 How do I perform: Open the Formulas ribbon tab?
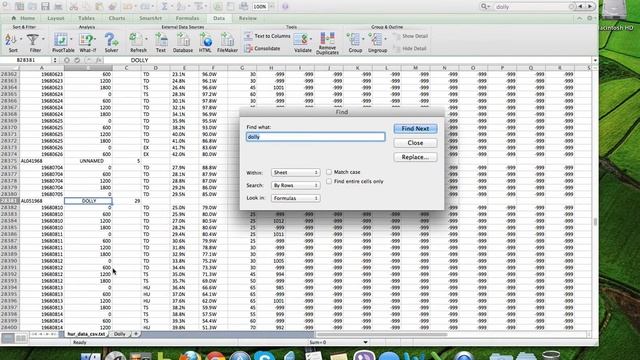coord(187,18)
